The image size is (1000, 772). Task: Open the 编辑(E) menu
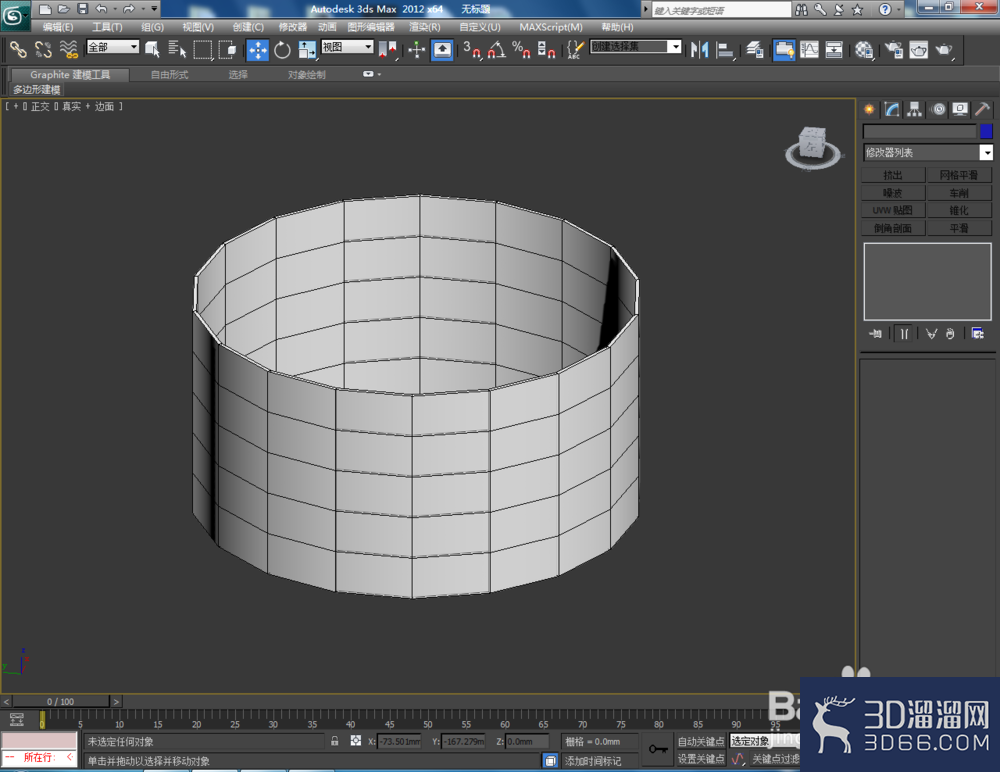coord(58,27)
